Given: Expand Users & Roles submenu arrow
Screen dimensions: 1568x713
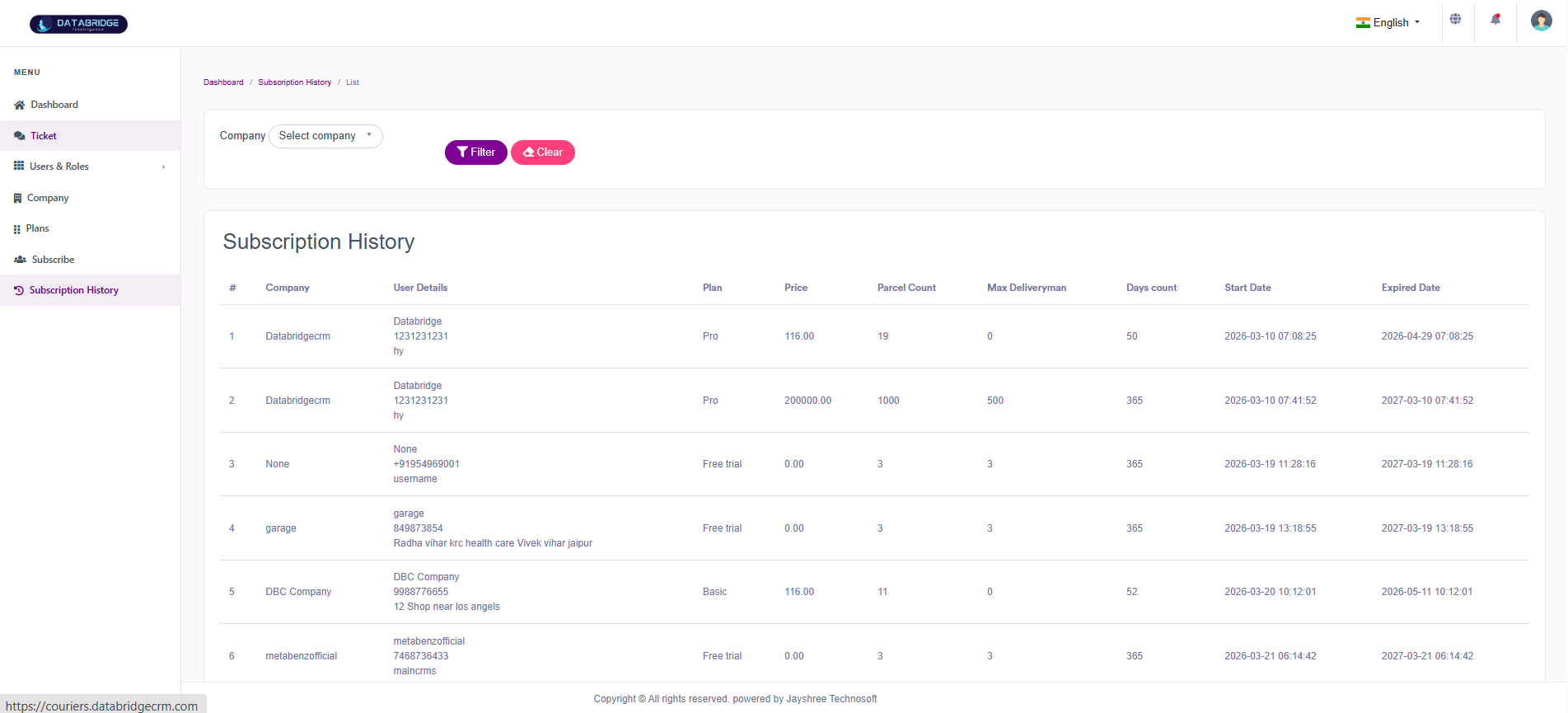Looking at the screenshot, I should tap(164, 167).
